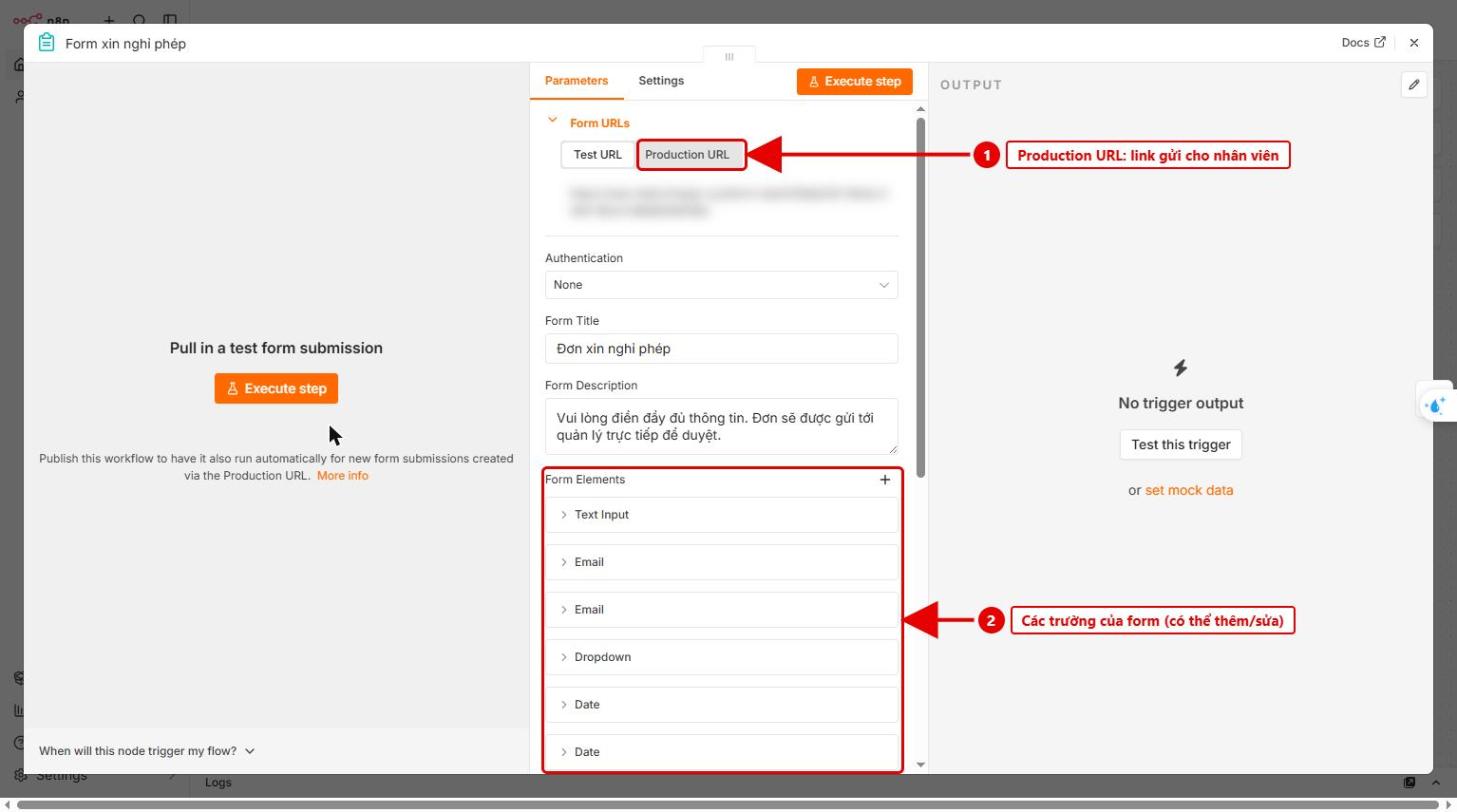The width and height of the screenshot is (1457, 812).
Task: Add a form element with the plus icon
Action: coord(885,480)
